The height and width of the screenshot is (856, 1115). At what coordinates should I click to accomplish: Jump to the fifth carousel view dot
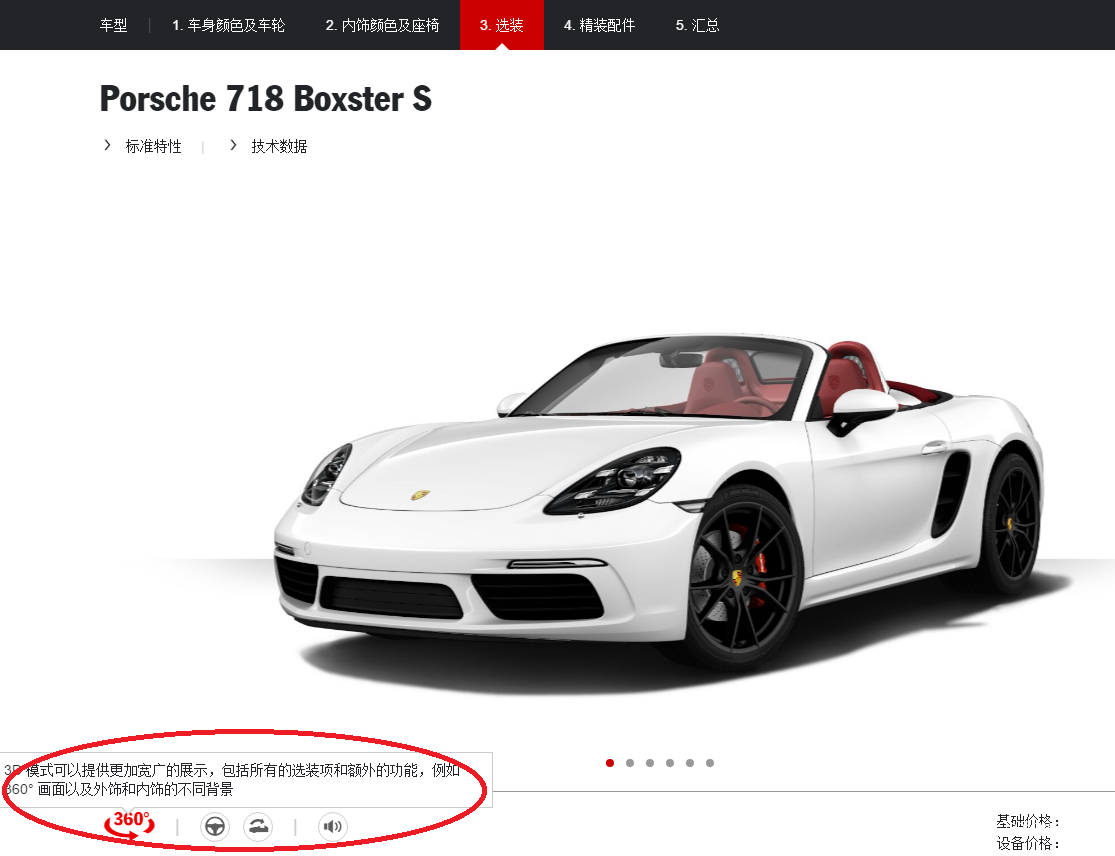[x=690, y=763]
